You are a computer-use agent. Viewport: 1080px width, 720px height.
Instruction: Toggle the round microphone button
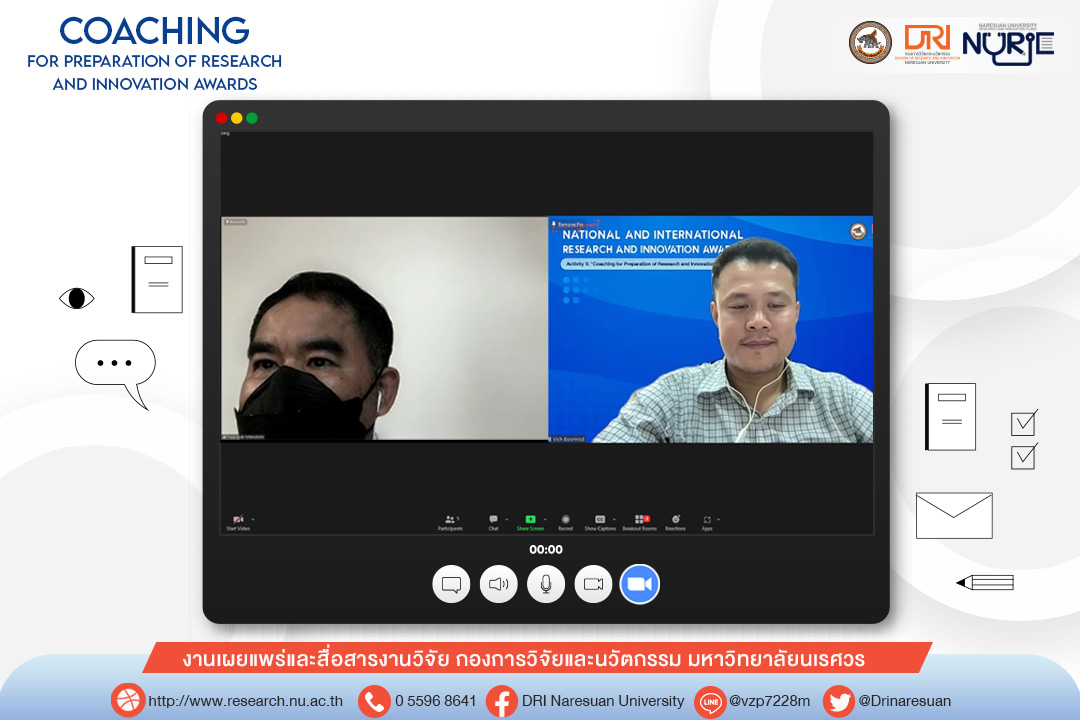[x=546, y=584]
